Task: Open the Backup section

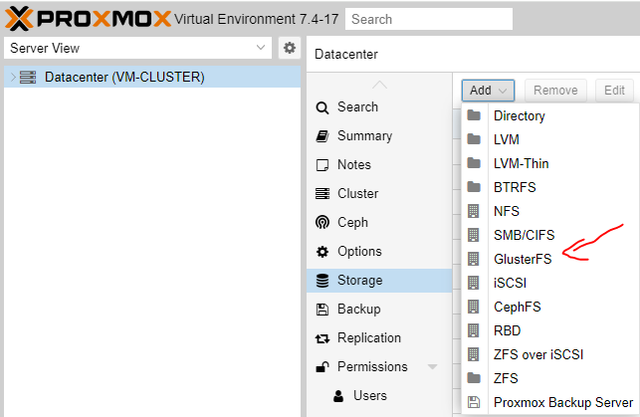Action: click(379, 309)
